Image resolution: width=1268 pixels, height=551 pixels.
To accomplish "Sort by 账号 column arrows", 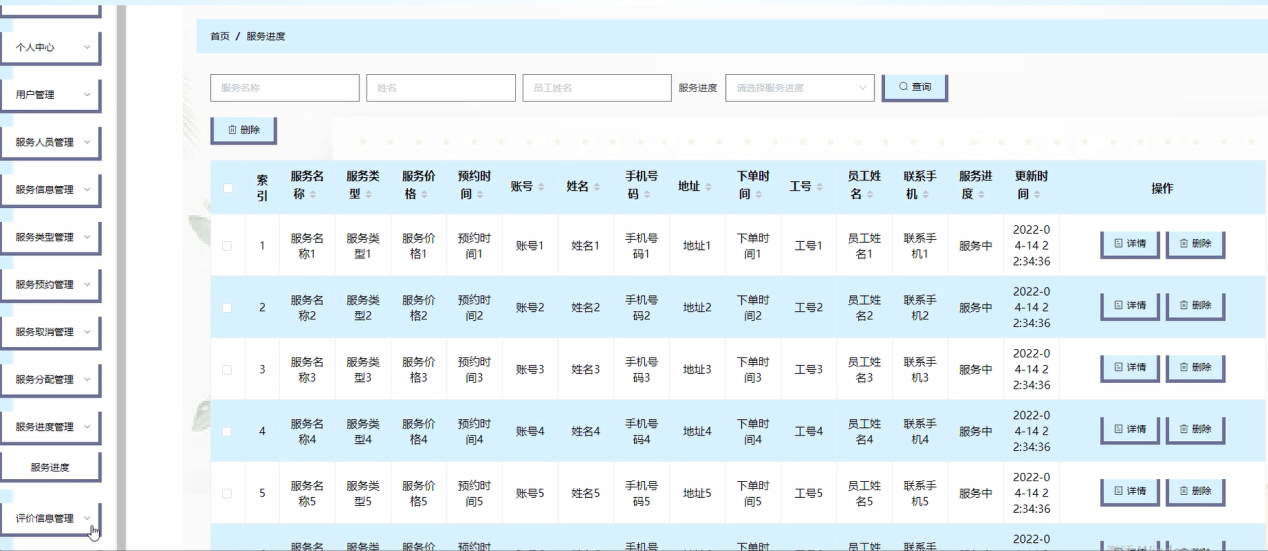I will [543, 187].
